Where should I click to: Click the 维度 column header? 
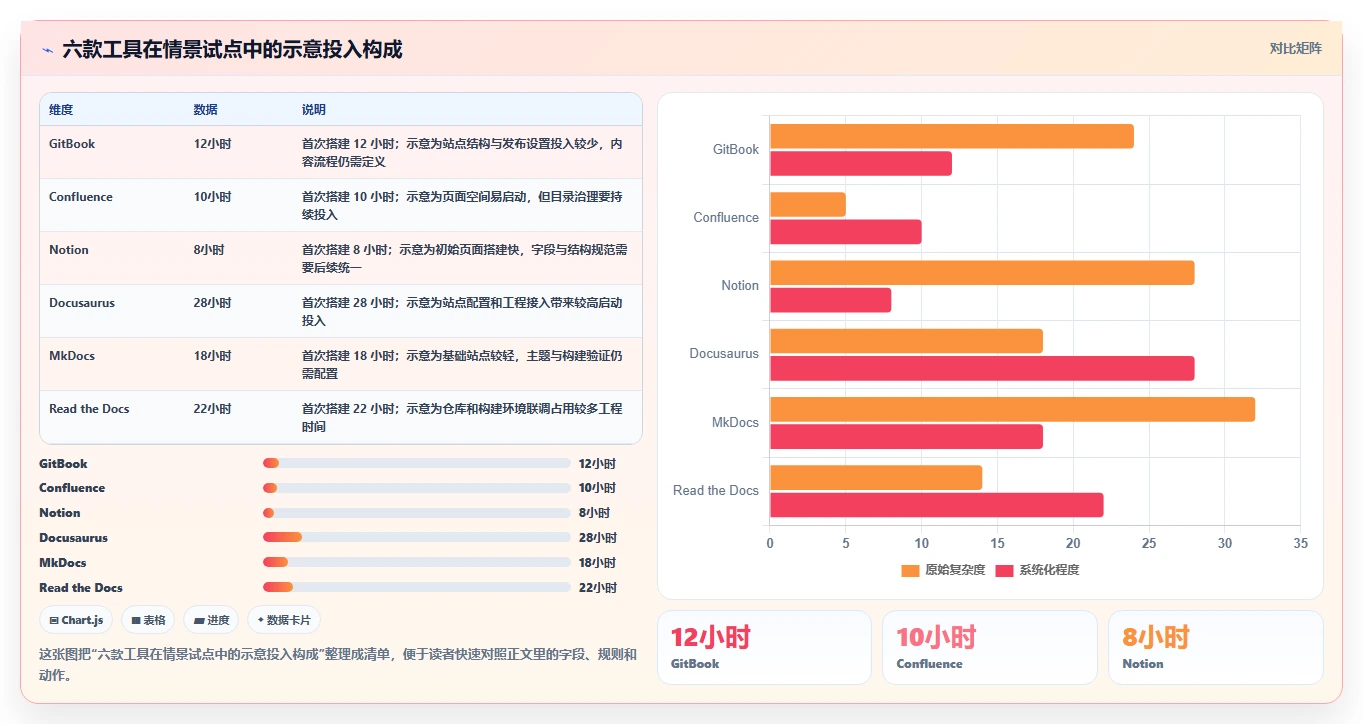(x=61, y=110)
